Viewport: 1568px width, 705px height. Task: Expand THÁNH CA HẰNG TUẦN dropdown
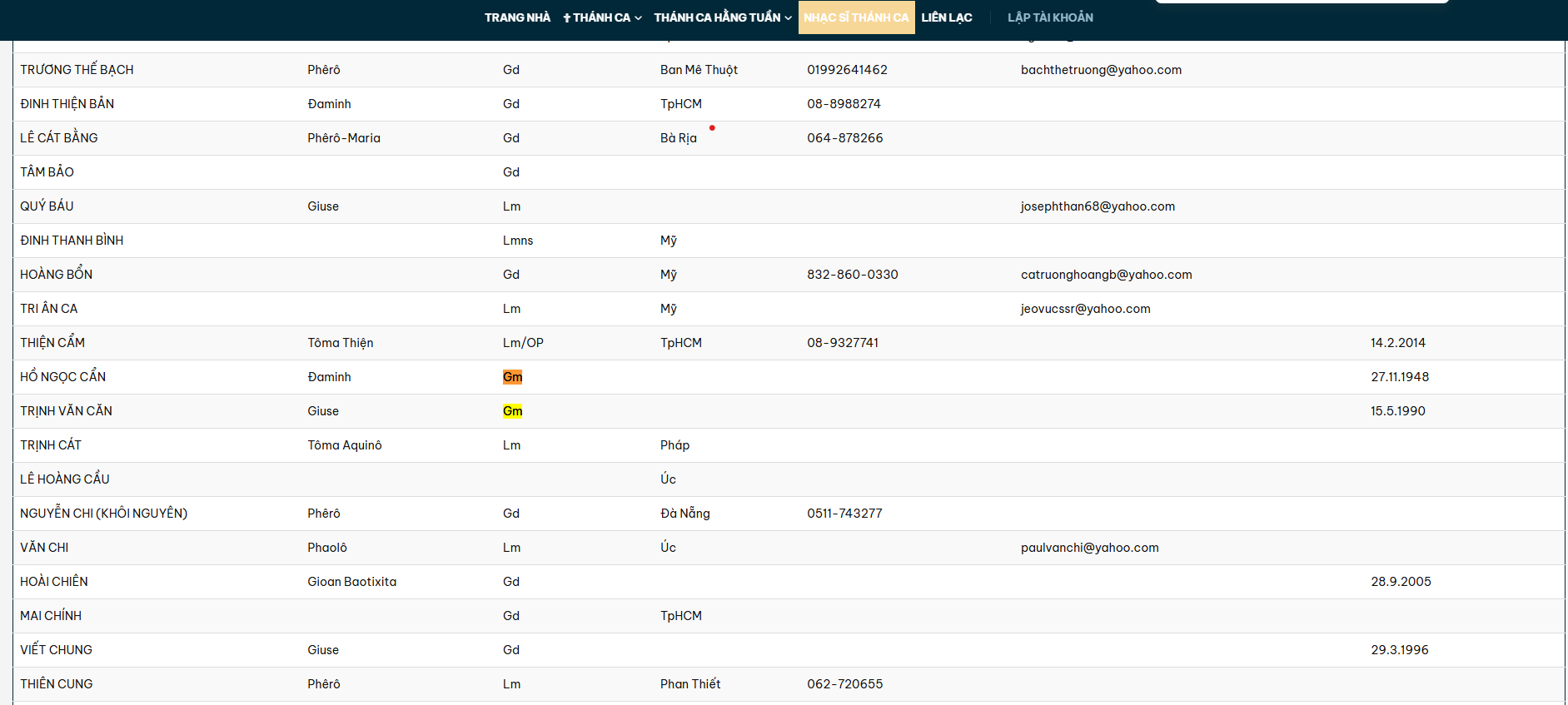coord(722,17)
